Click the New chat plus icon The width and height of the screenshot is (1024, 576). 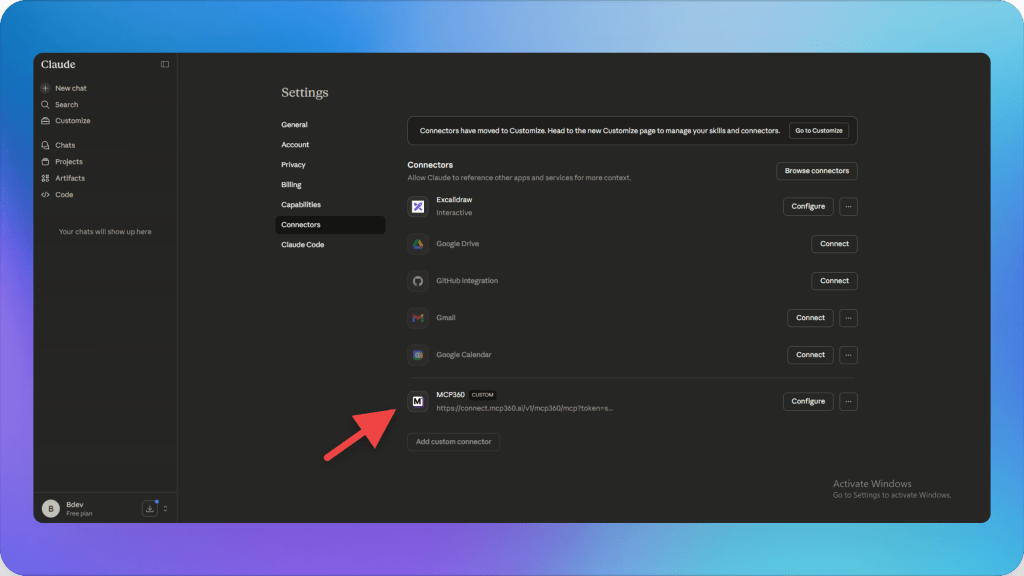coord(45,88)
